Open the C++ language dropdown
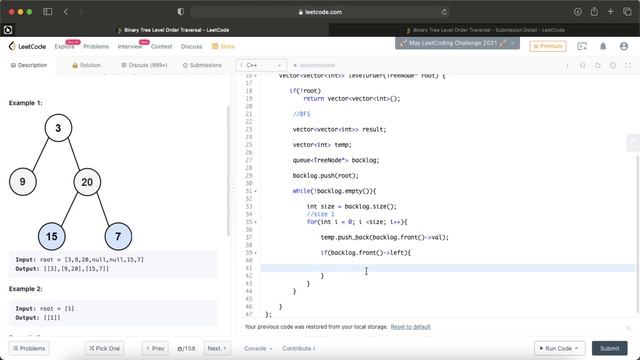Screen dimensions: 640x360 click(261, 65)
